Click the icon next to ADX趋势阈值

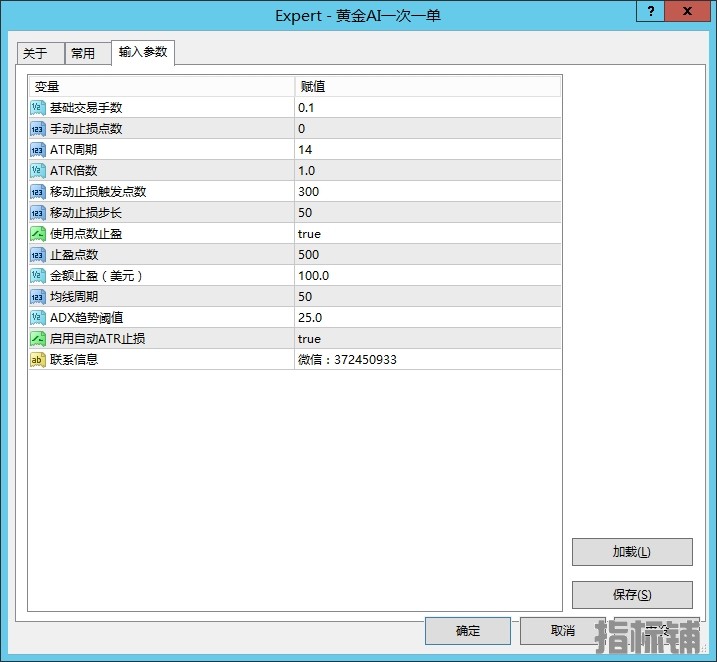tap(38, 318)
